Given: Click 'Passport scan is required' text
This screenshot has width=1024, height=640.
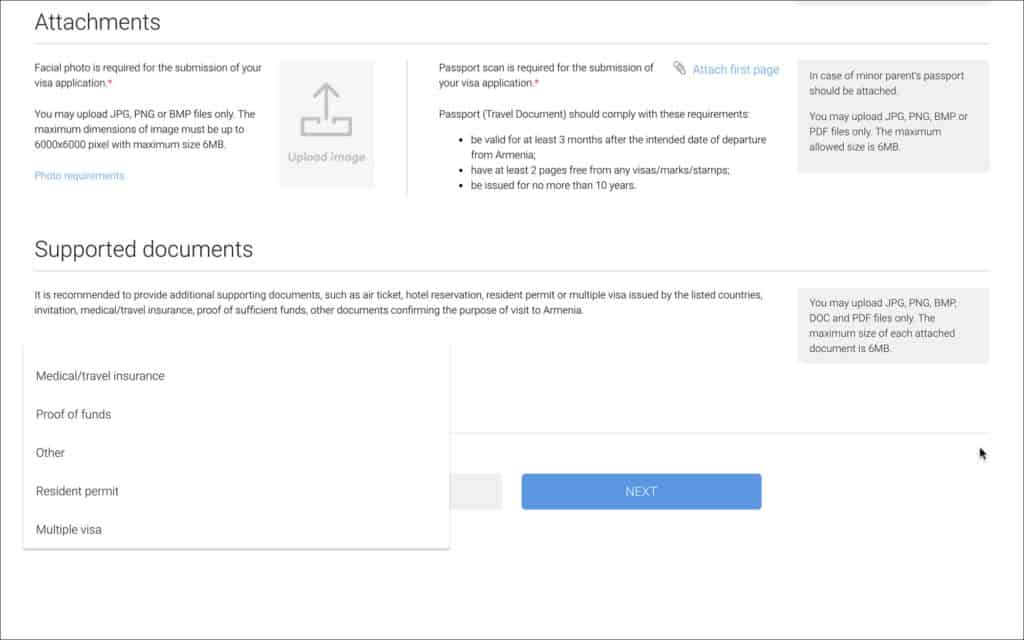Looking at the screenshot, I should (x=546, y=75).
